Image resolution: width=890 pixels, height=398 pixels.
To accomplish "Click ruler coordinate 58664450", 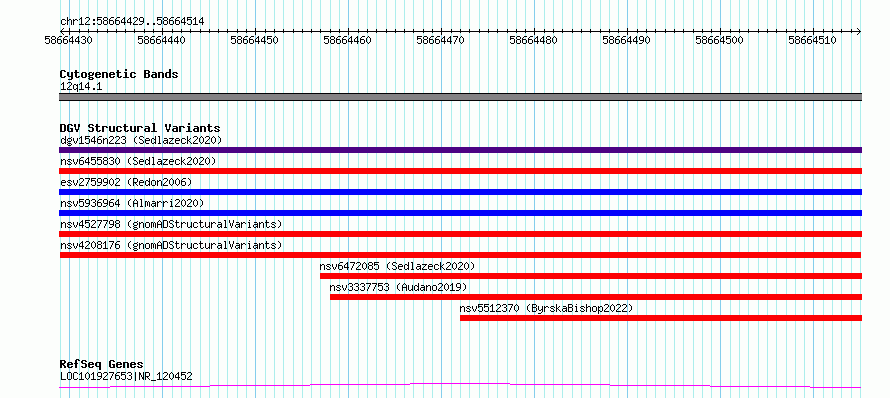I will 255,40.
